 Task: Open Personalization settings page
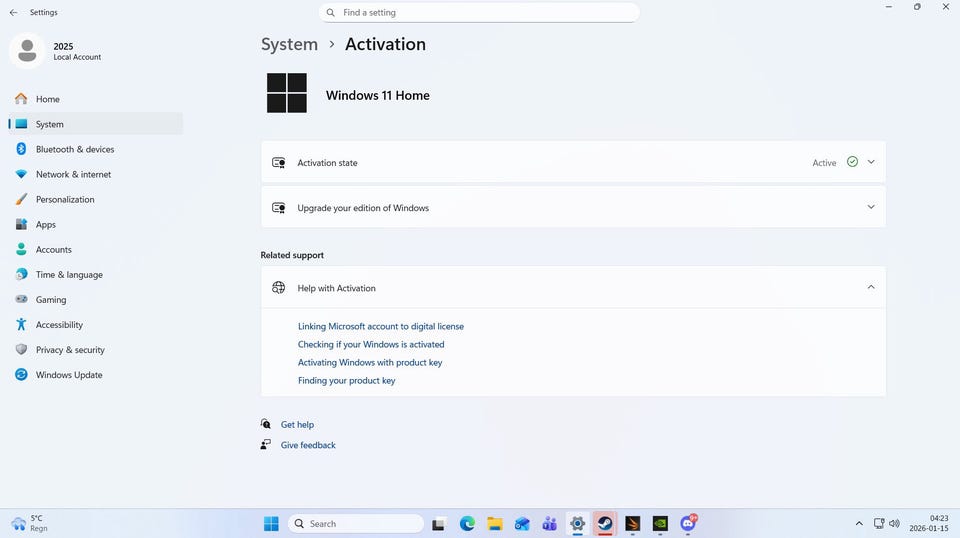click(x=65, y=199)
